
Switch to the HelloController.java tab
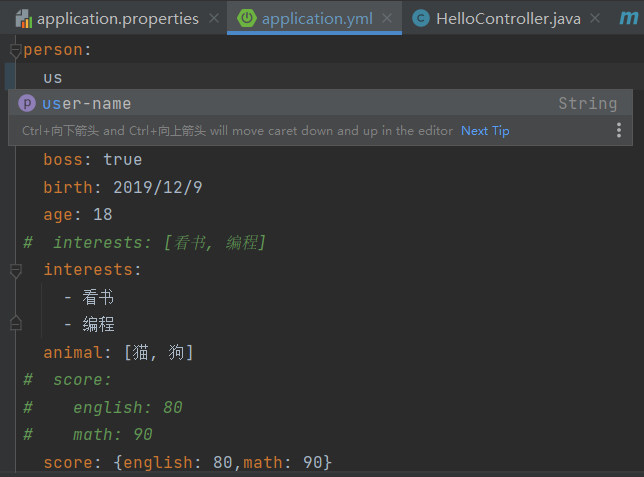click(509, 18)
